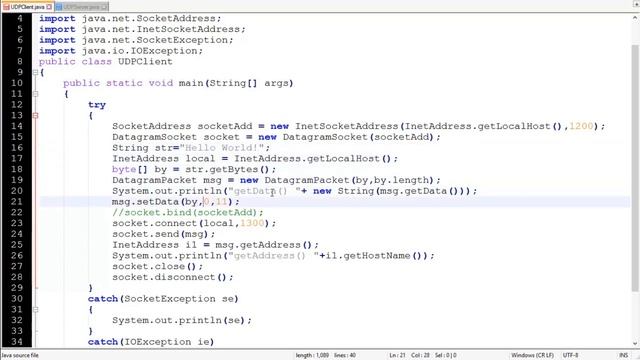Switch to the UDPClient.java tab
Viewport: 640px width, 360px height.
[x=27, y=7]
